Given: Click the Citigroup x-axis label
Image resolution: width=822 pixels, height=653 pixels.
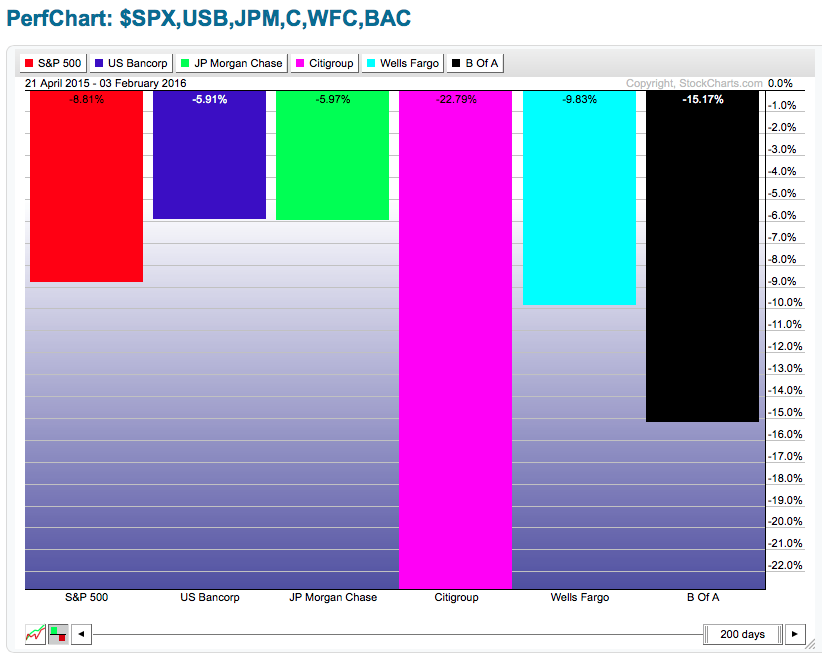Looking at the screenshot, I should (x=456, y=597).
